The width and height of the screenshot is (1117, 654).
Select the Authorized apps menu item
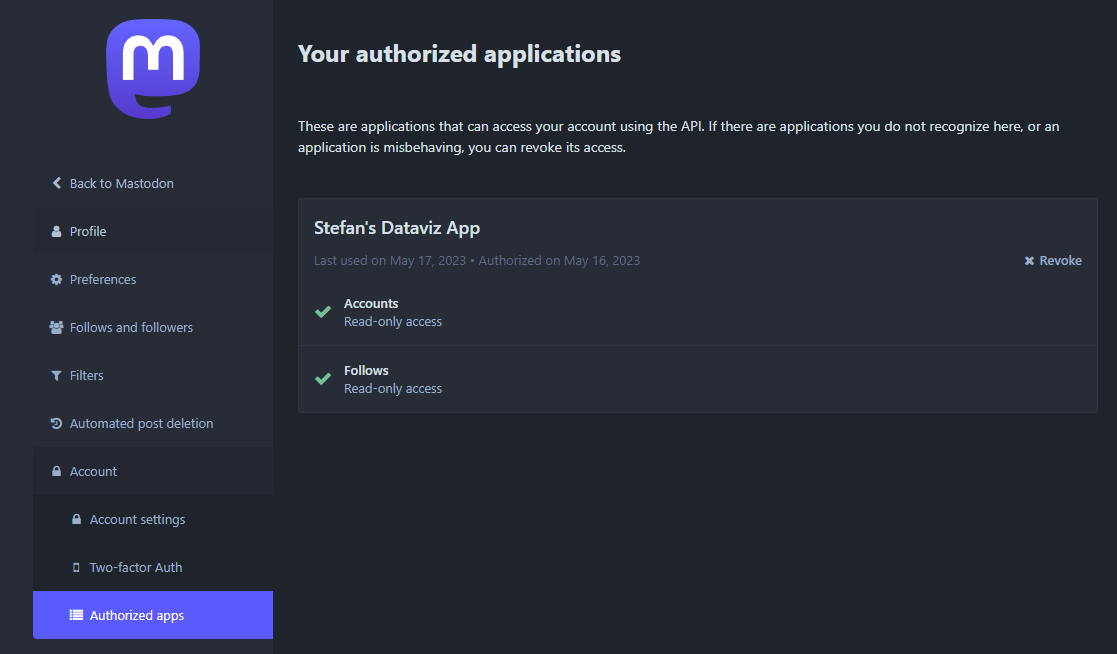coord(153,615)
